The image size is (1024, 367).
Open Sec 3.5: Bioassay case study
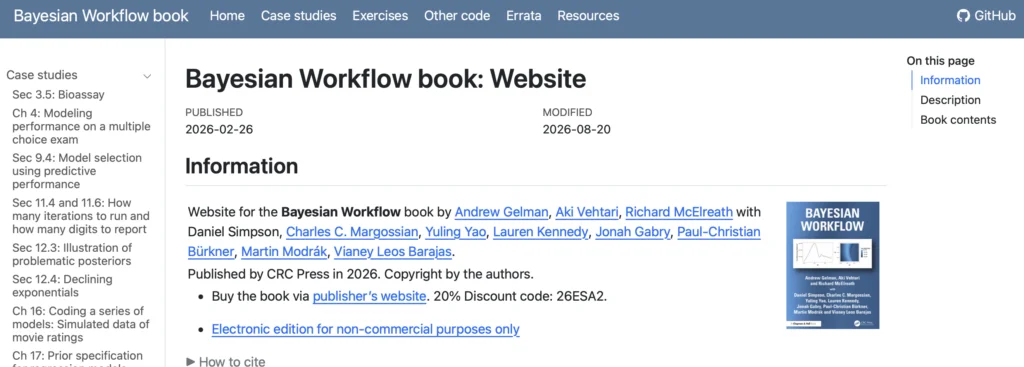58,95
